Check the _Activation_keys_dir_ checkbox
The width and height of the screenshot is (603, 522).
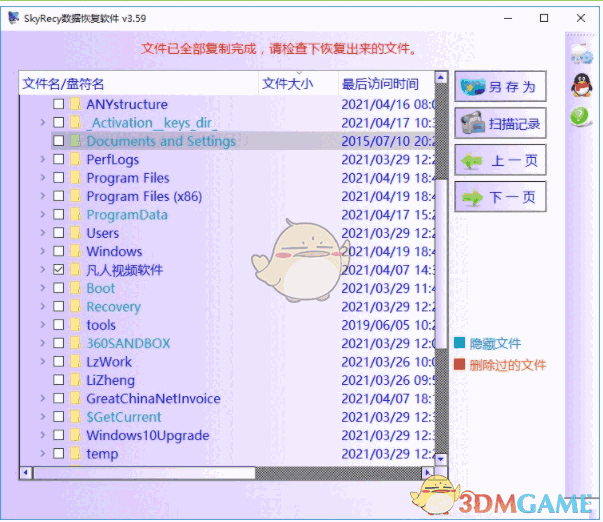58,122
